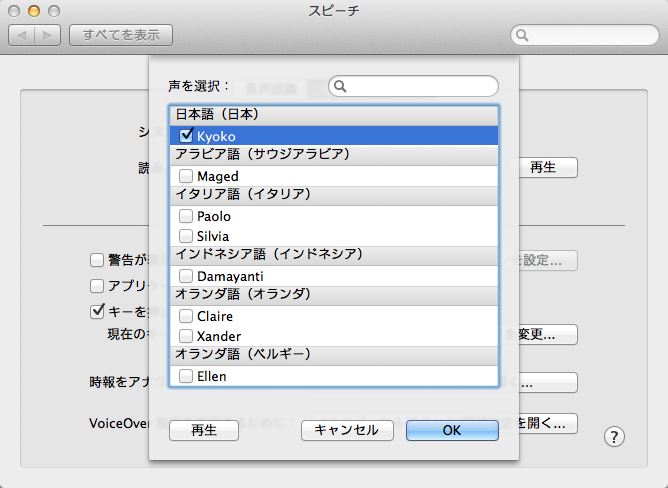This screenshot has height=488, width=668.
Task: Select the オランダ語（ベルギー） group header
Action: point(334,355)
